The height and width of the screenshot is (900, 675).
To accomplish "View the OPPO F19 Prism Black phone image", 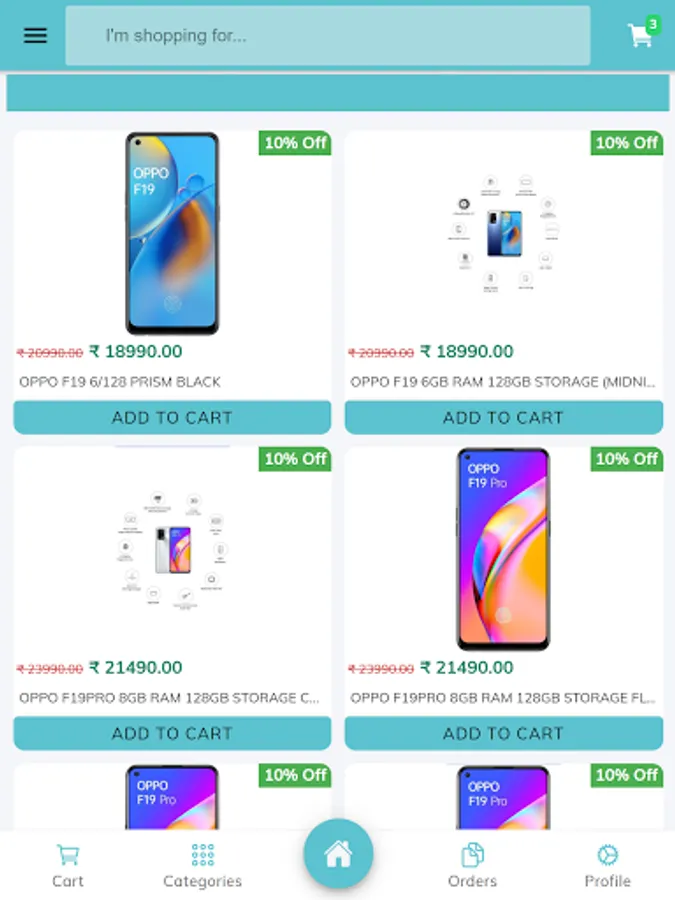I will tap(172, 234).
